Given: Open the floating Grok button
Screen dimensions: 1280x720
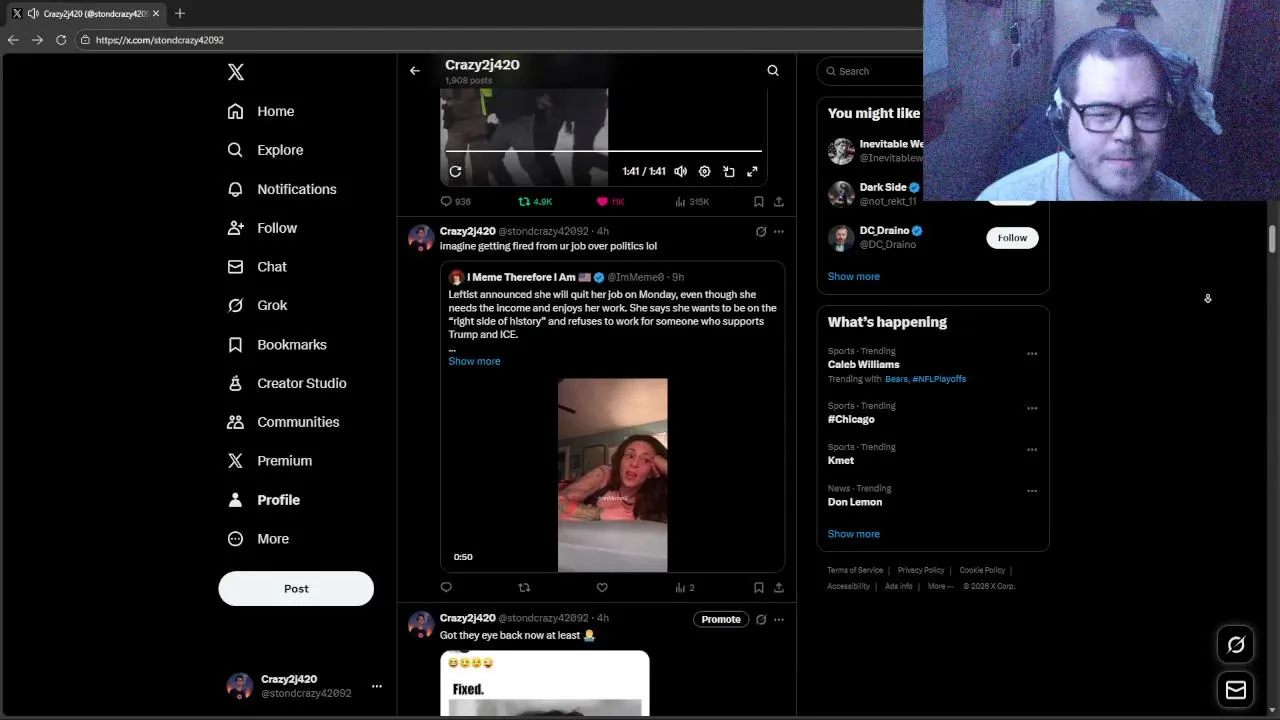Looking at the screenshot, I should pyautogui.click(x=1236, y=645).
